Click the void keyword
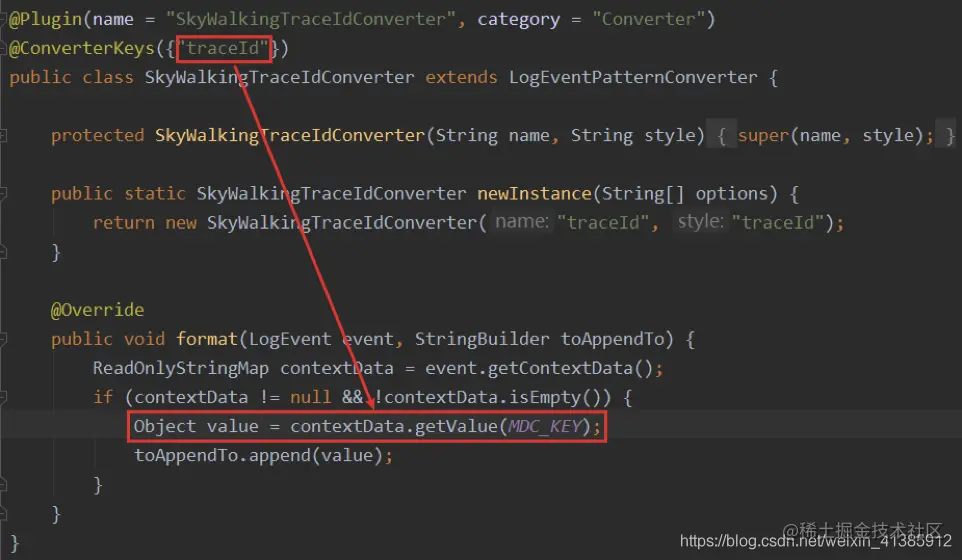 coord(144,339)
